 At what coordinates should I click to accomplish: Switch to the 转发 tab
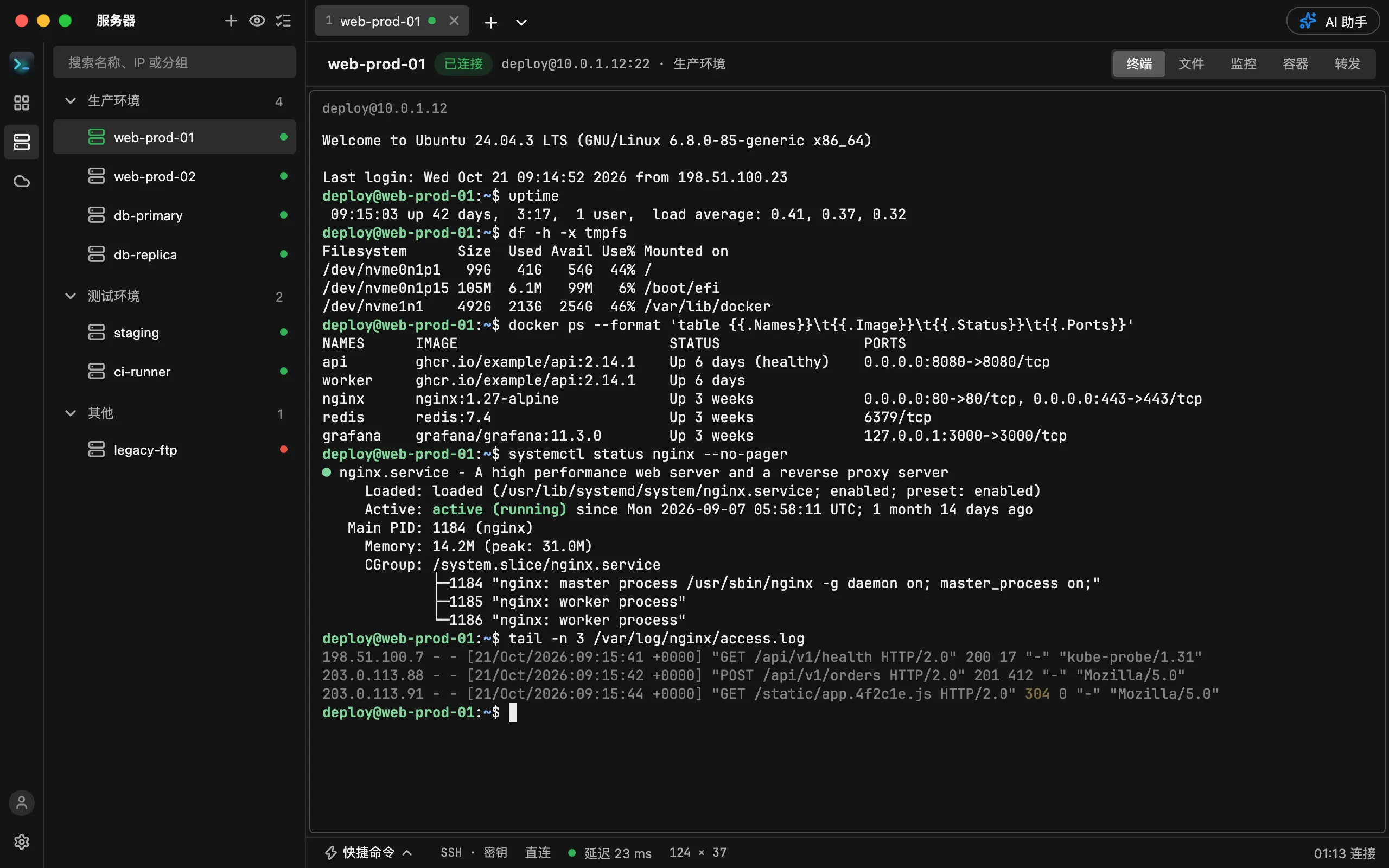tap(1348, 63)
